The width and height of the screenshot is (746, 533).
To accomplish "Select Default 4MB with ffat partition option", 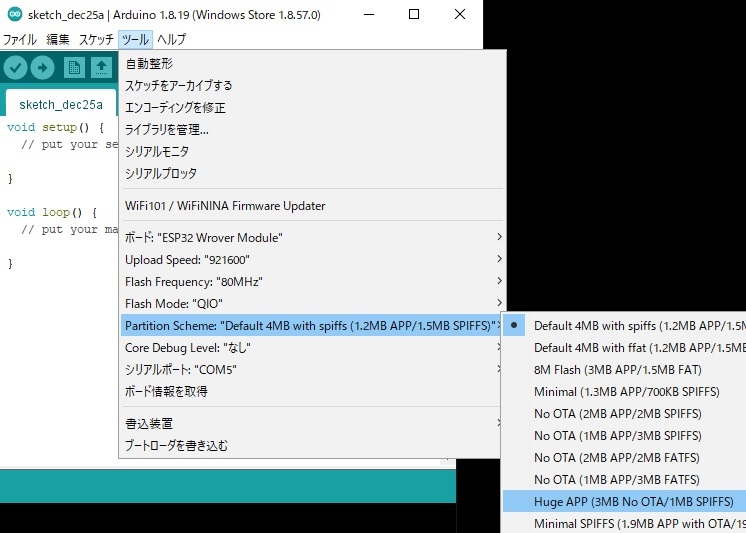I will [x=624, y=348].
